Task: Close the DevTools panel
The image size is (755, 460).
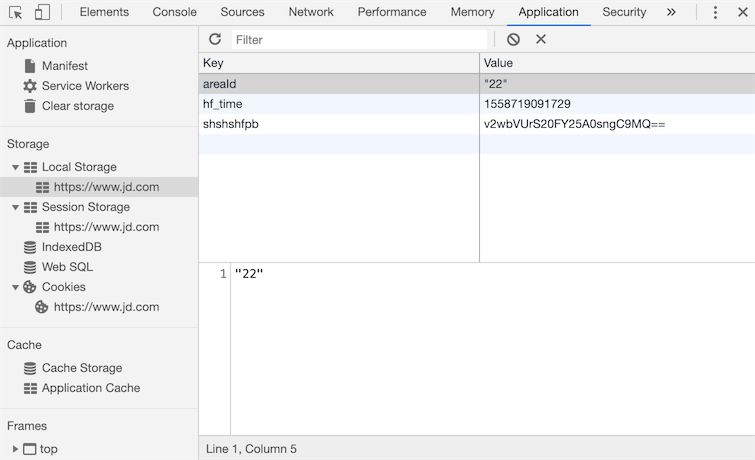Action: click(741, 12)
